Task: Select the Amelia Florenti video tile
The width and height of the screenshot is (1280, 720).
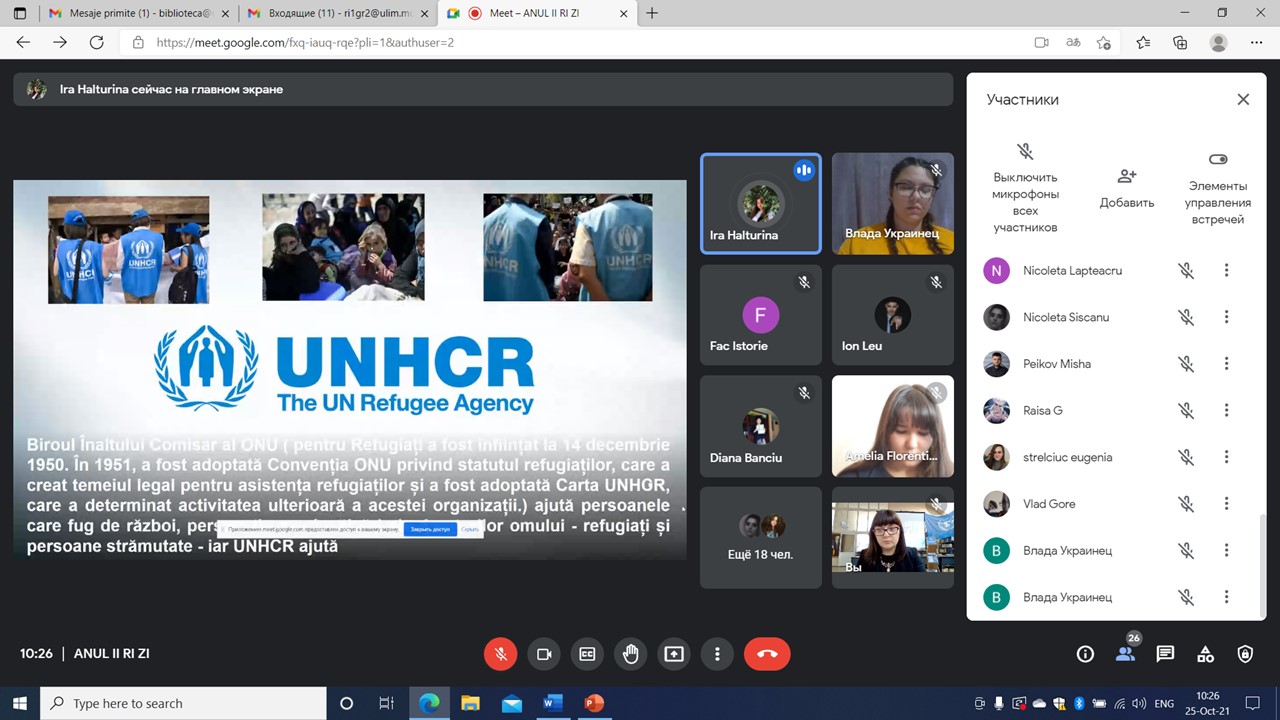Action: [893, 427]
